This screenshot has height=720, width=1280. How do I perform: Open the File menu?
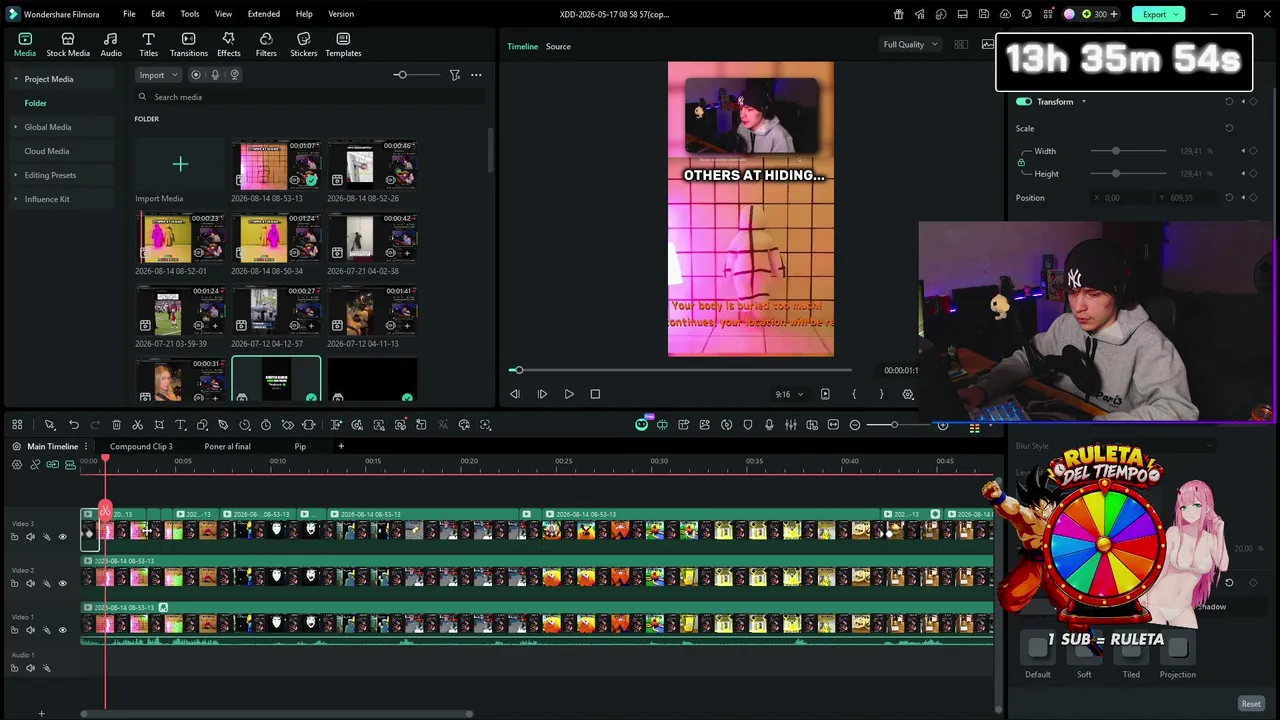coord(129,14)
